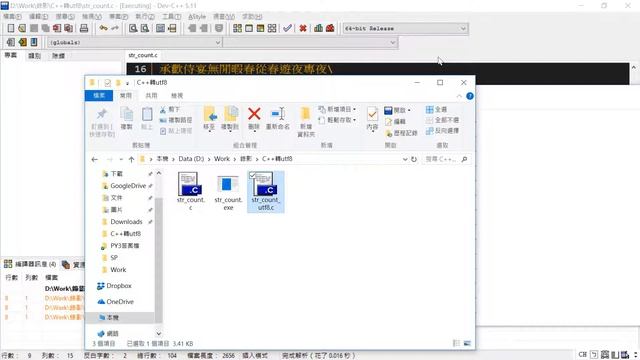
Task: Open Compiler messages (編譯器訊息) tab in Dev-C++
Action: click(x=31, y=264)
